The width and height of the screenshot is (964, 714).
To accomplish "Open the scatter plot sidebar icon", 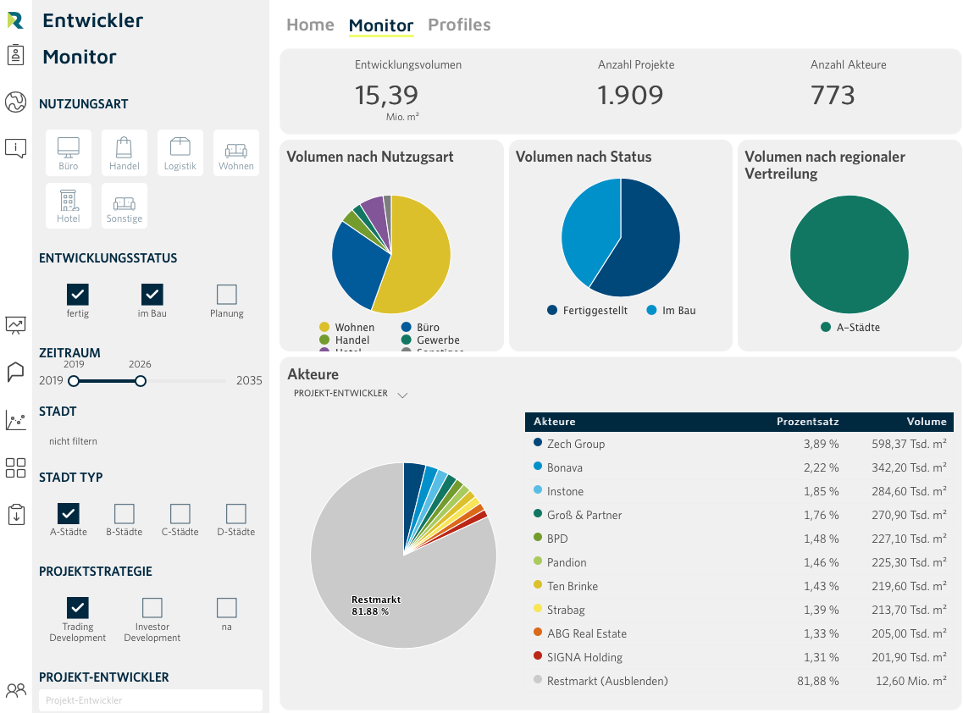I will (15, 420).
